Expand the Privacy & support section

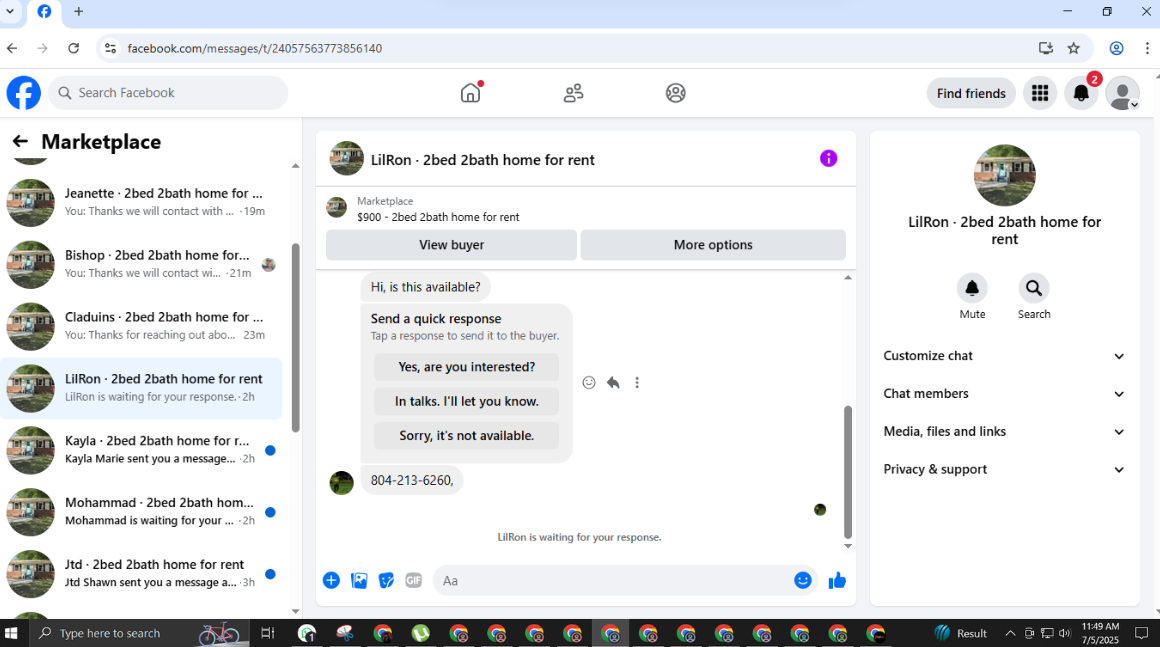(1004, 469)
